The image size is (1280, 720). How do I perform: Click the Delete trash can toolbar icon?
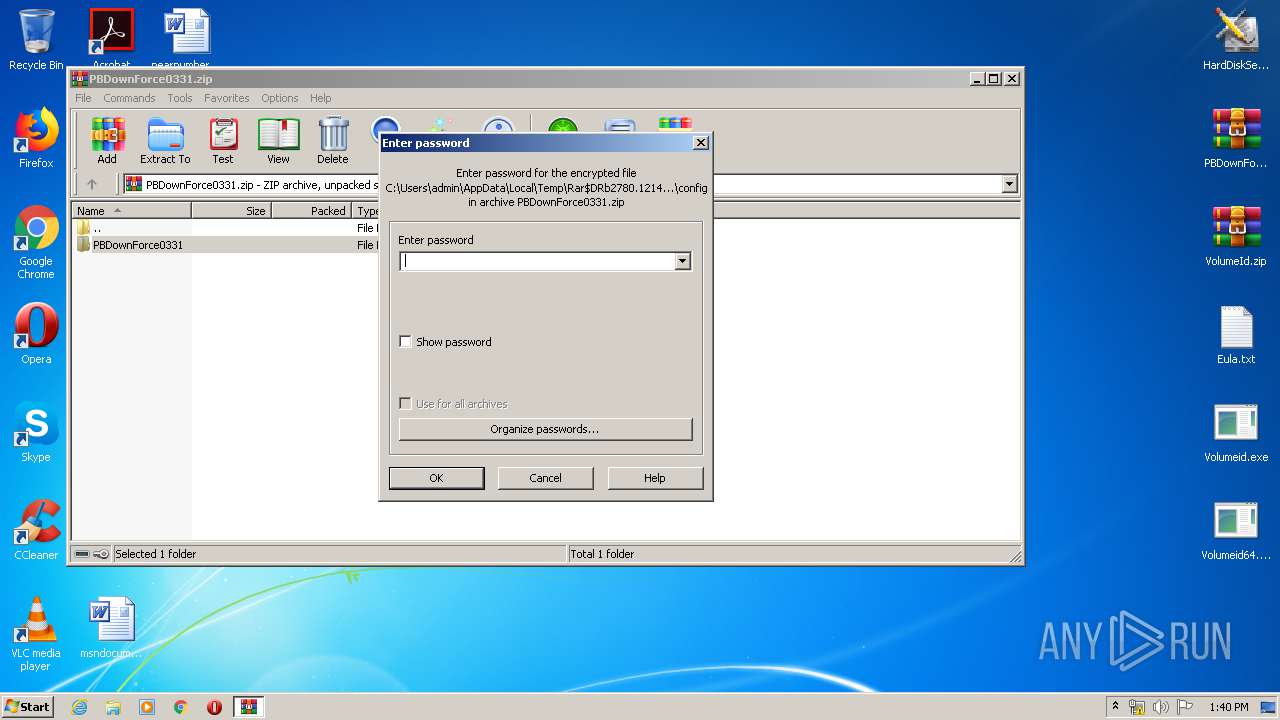333,141
